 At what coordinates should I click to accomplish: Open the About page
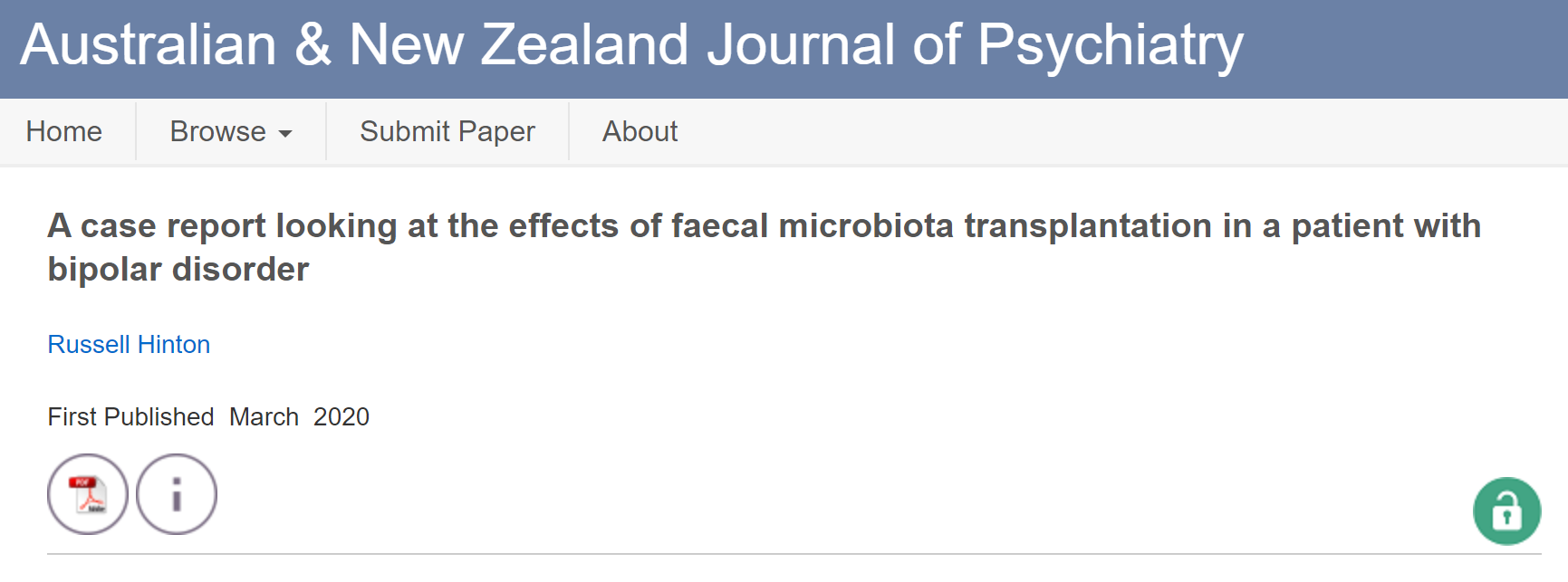(640, 131)
